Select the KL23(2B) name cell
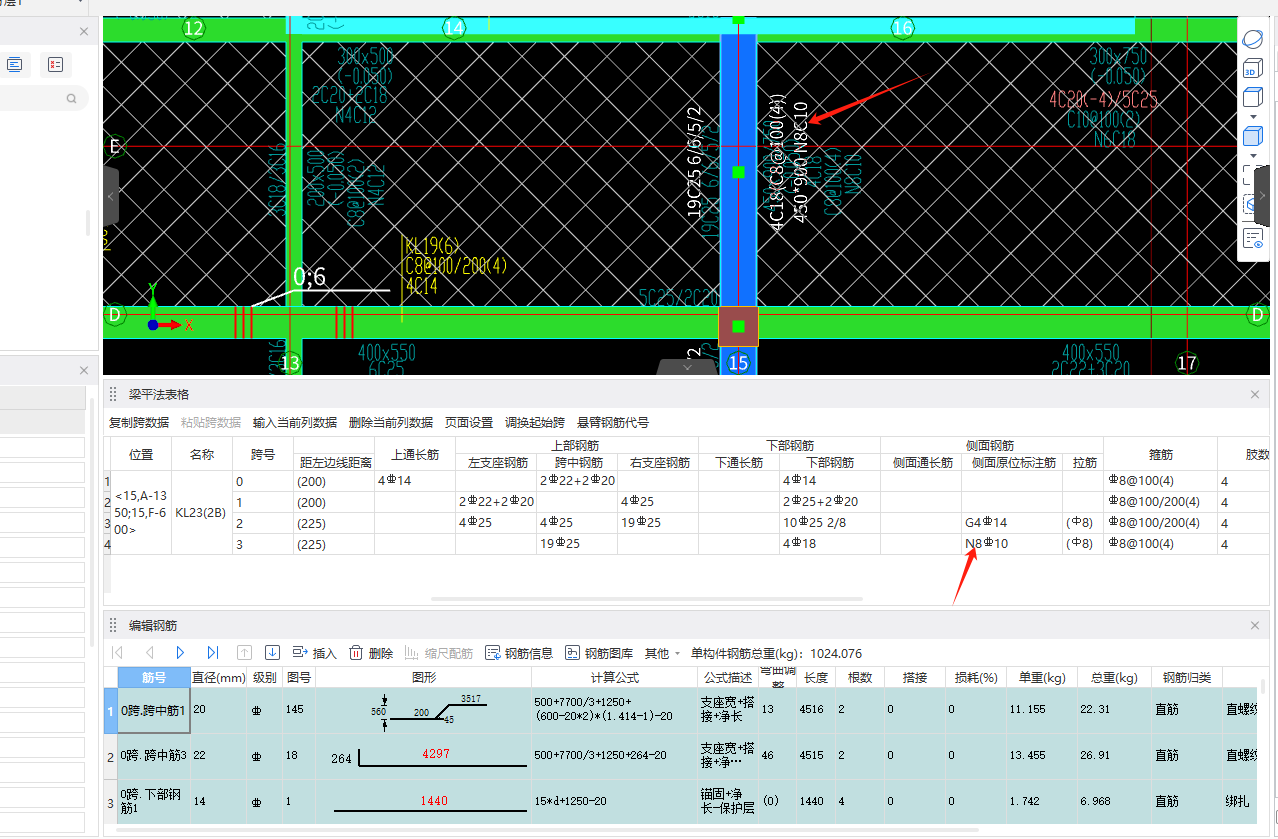This screenshot has width=1278, height=839. pyautogui.click(x=202, y=512)
